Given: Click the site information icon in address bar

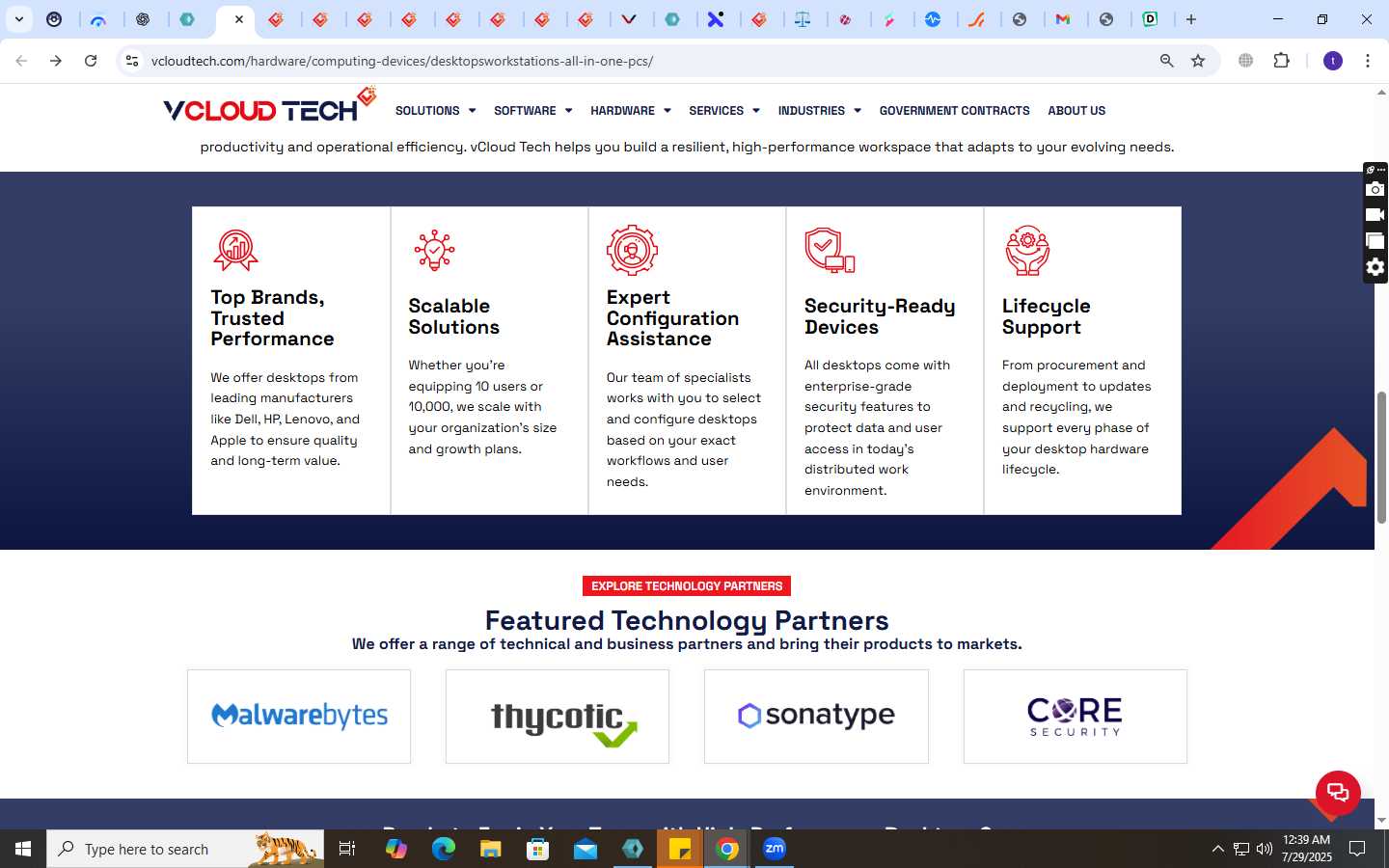Looking at the screenshot, I should (x=132, y=61).
